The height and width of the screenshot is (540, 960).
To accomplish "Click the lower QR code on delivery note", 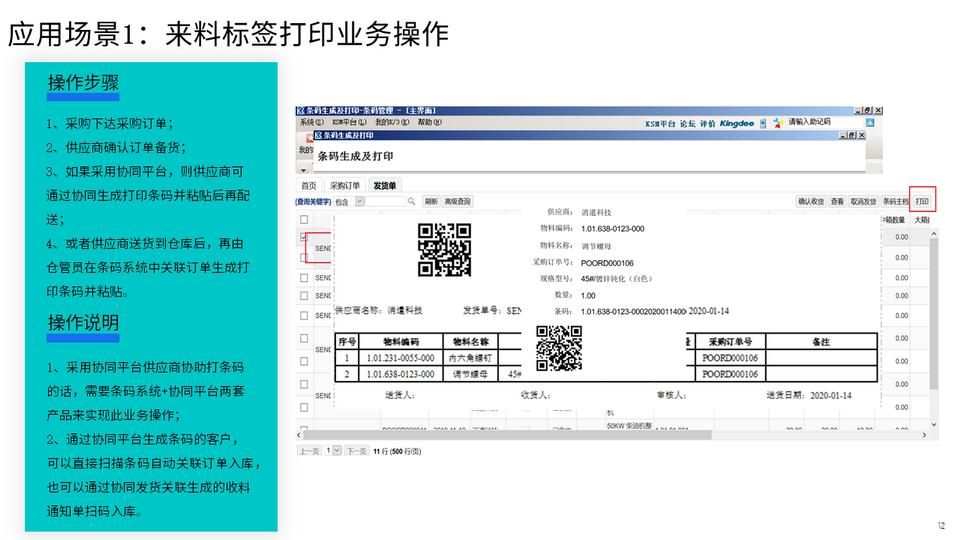I will pos(559,349).
